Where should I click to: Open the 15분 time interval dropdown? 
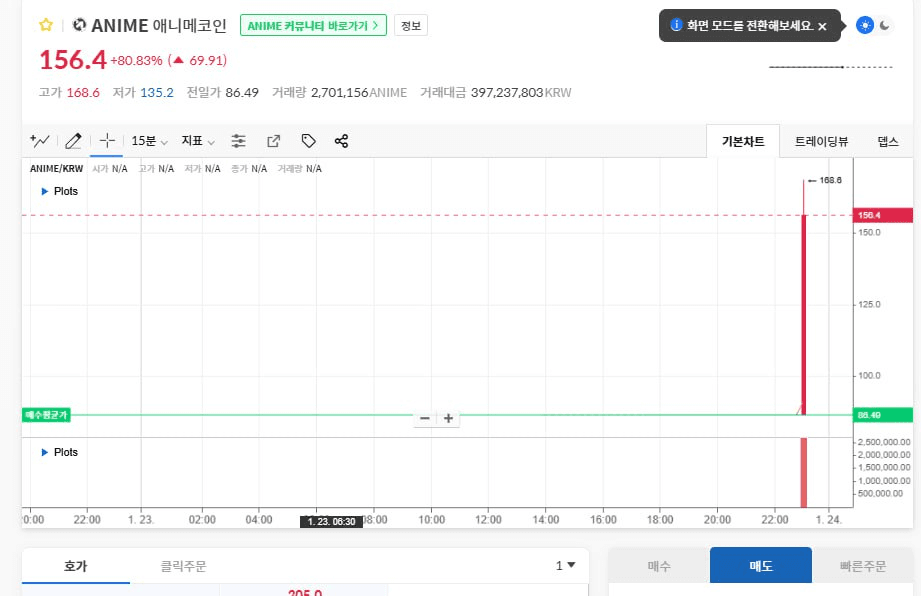tap(150, 141)
